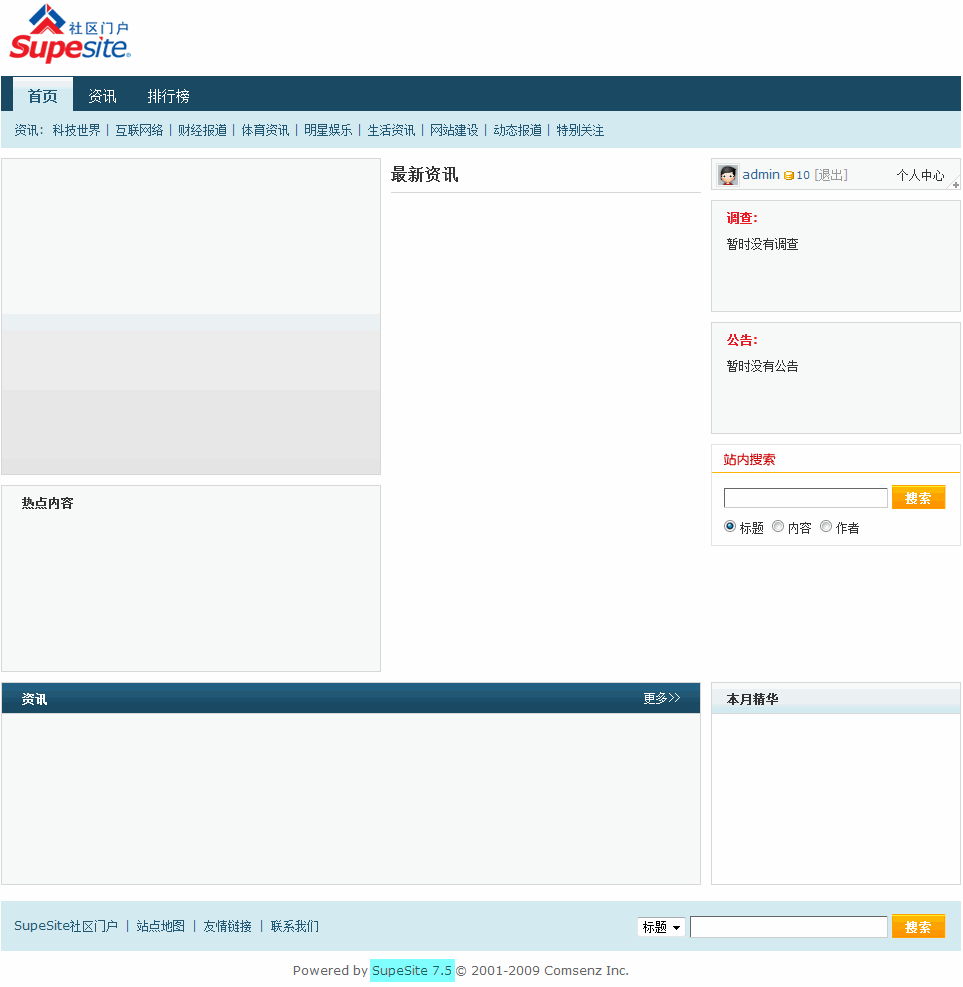Open 个人中心 user center
The image size is (963, 987).
tap(921, 174)
